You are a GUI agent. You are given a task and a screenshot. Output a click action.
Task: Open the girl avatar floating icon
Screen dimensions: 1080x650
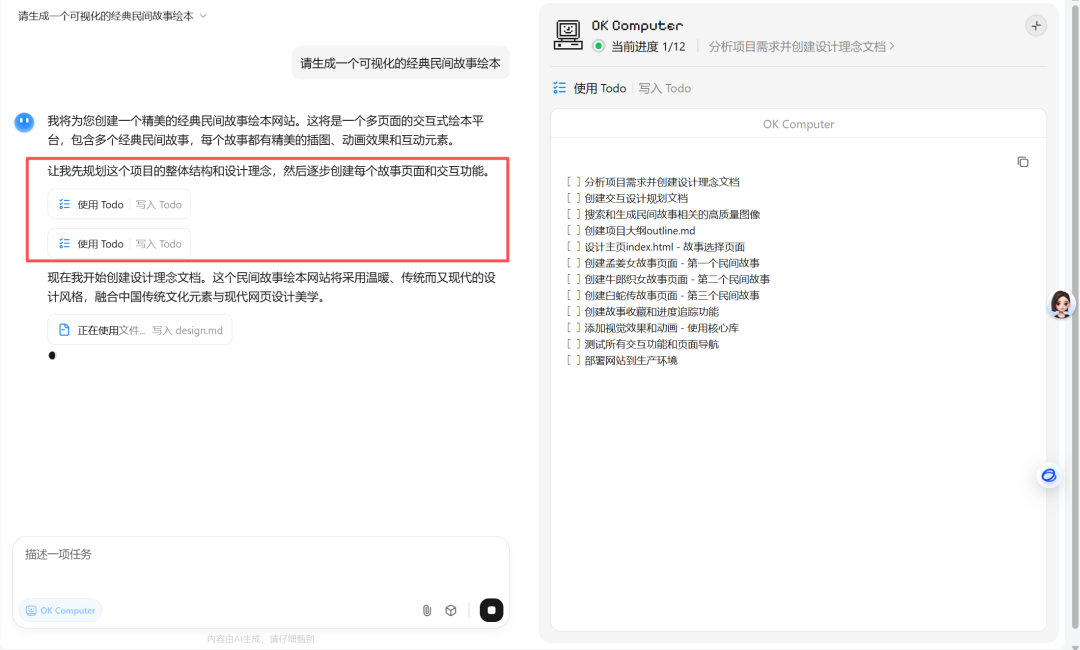[1062, 304]
